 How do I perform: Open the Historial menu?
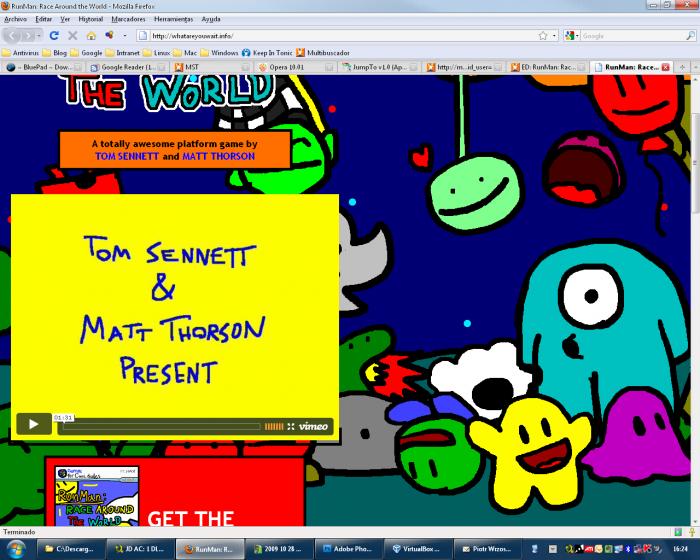[91, 19]
